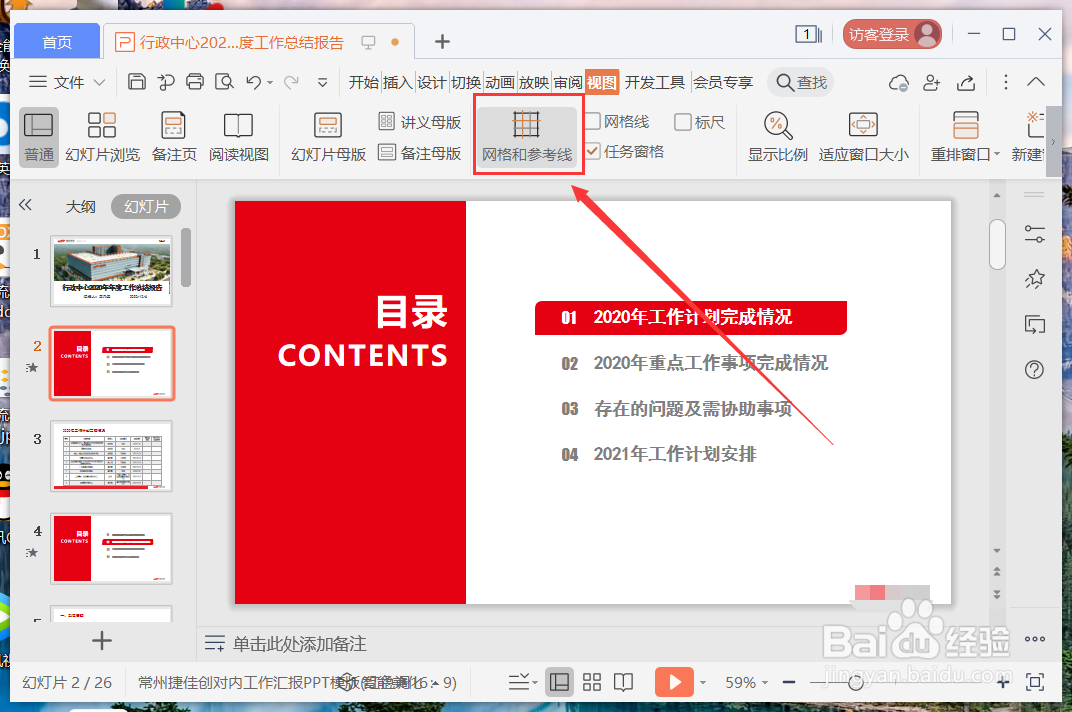Expand 重排窗口 dropdown
Screen dimensions: 1072x712
[997, 155]
